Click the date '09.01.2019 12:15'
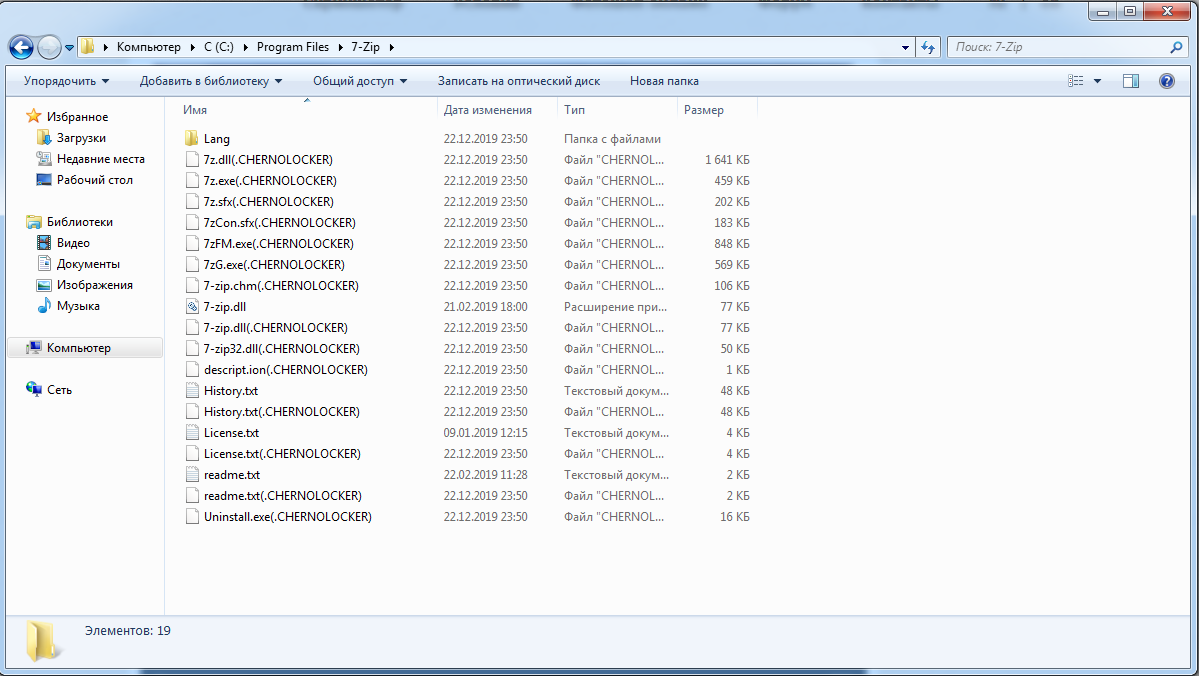This screenshot has width=1199, height=676. [486, 433]
